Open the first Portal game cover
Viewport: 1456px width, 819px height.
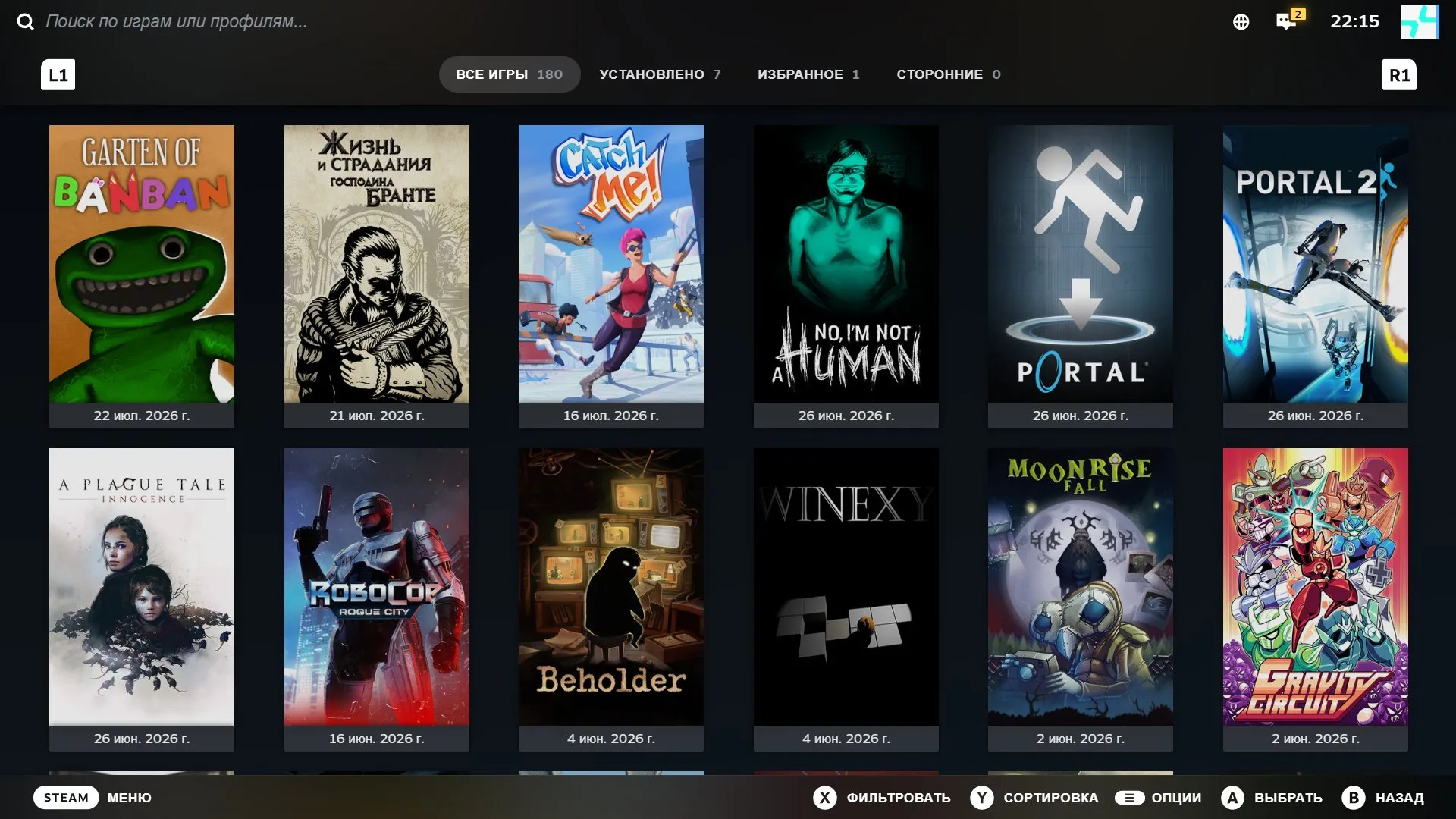(x=1081, y=264)
